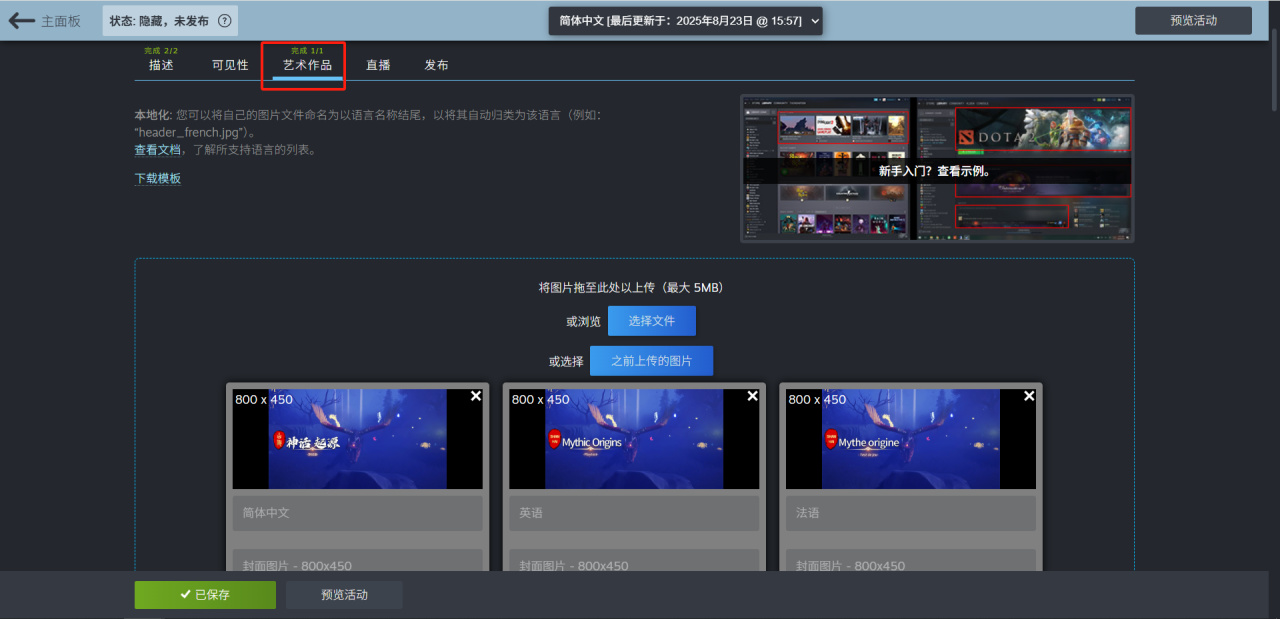1280x619 pixels.
Task: Open the 简体中文 language dropdown at top
Action: (x=685, y=21)
